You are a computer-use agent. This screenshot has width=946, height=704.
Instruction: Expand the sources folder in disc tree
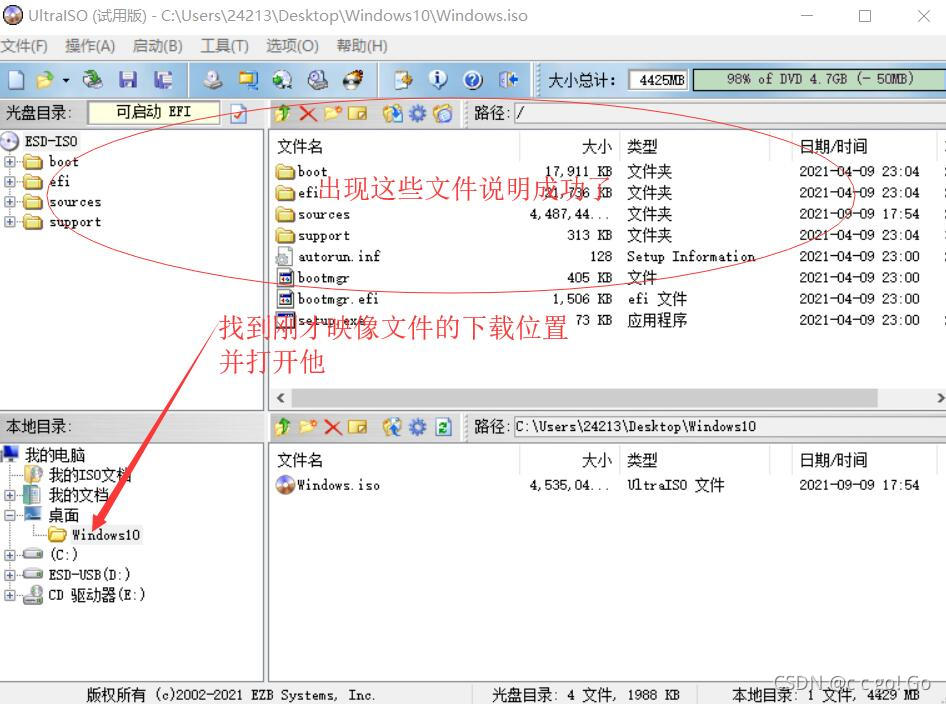click(10, 201)
